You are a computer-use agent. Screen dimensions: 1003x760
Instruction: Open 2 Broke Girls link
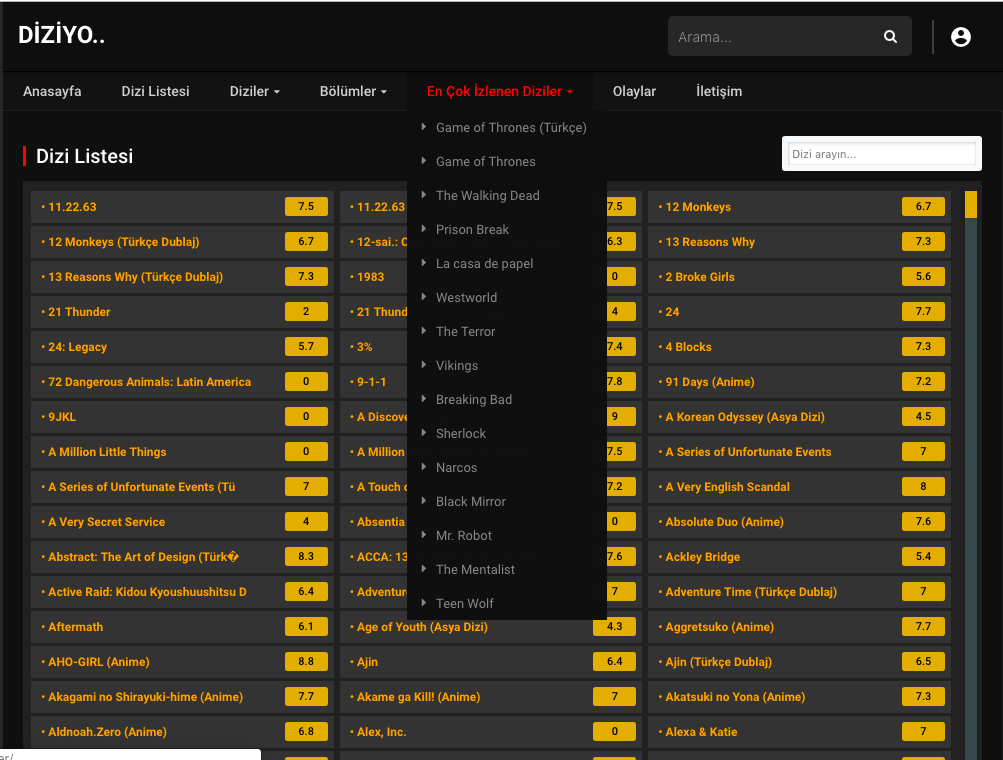pyautogui.click(x=700, y=276)
